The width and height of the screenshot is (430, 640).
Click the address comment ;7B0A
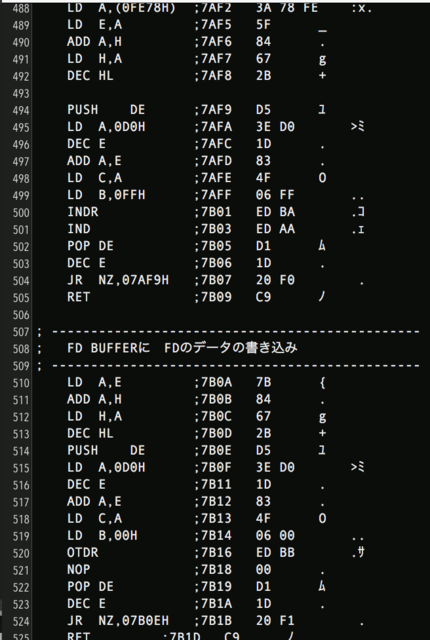click(213, 382)
